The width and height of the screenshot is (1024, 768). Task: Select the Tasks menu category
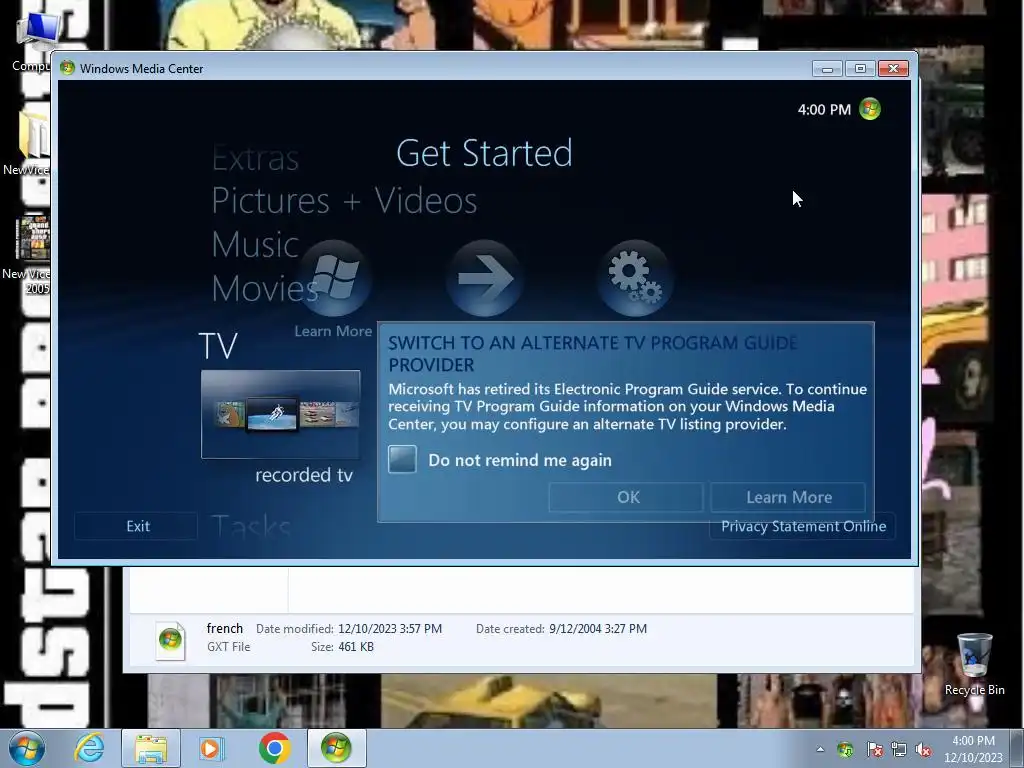tap(251, 526)
